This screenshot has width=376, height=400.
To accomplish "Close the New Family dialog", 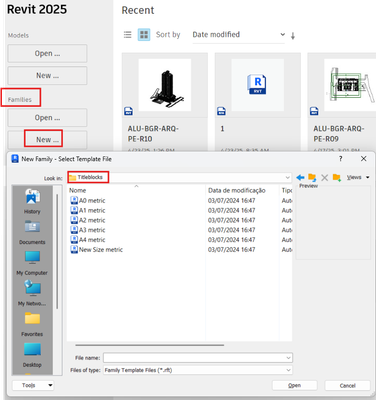I will (364, 159).
